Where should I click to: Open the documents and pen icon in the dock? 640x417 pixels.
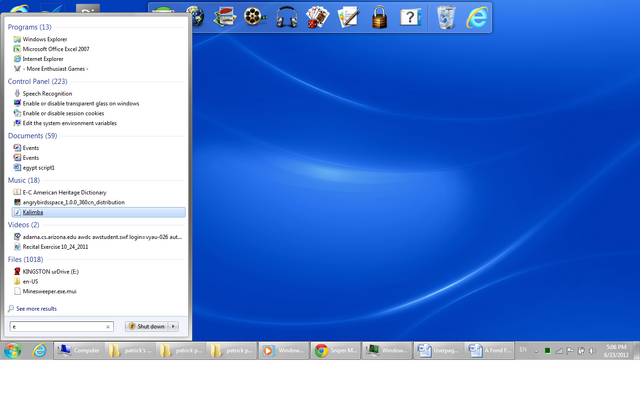coord(348,17)
